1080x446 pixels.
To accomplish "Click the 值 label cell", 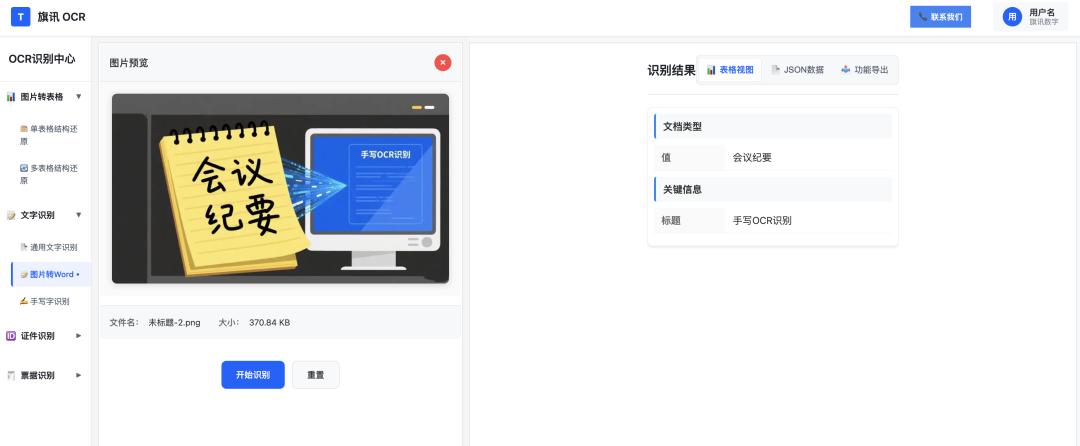I will [x=689, y=158].
